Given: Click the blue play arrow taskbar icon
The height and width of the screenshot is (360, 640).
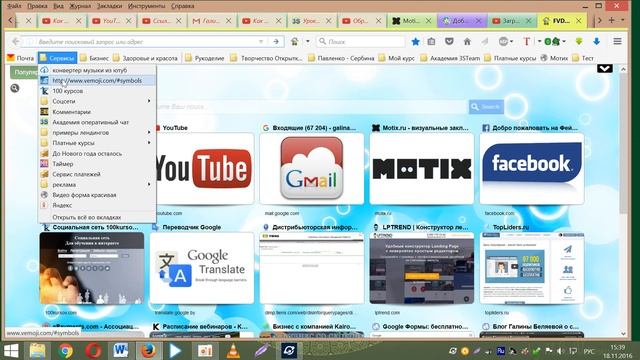Looking at the screenshot, I should 176,351.
